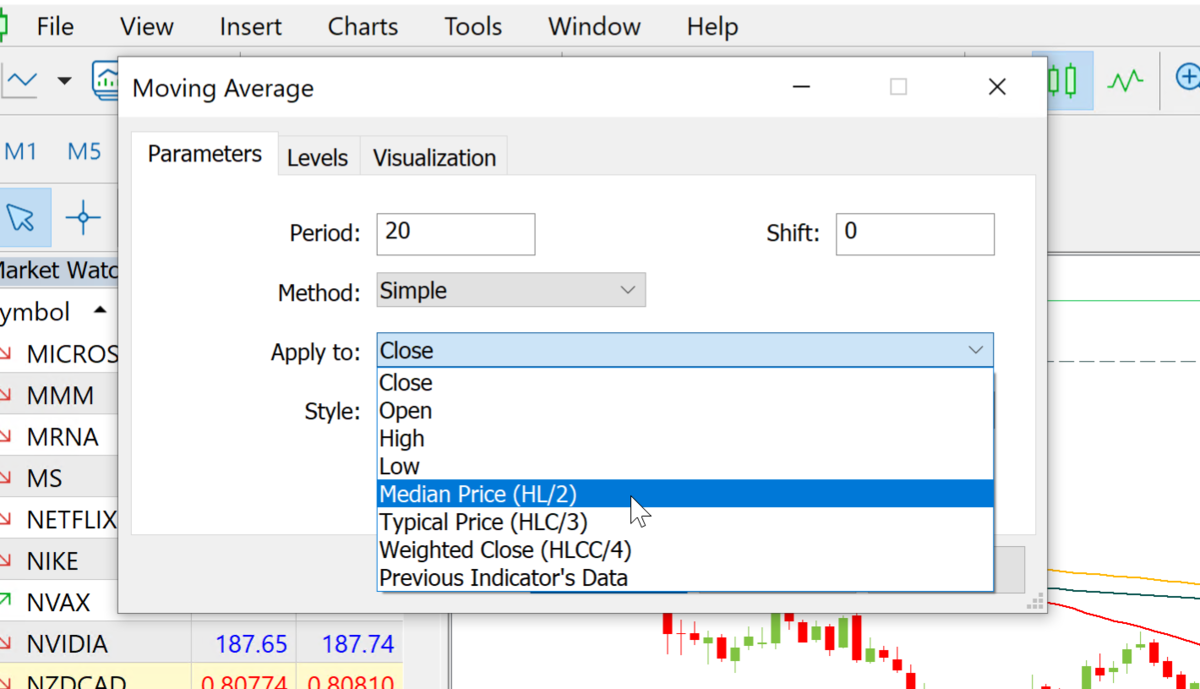Choose Open from the Apply to list
The image size is (1200, 689).
[x=685, y=411]
